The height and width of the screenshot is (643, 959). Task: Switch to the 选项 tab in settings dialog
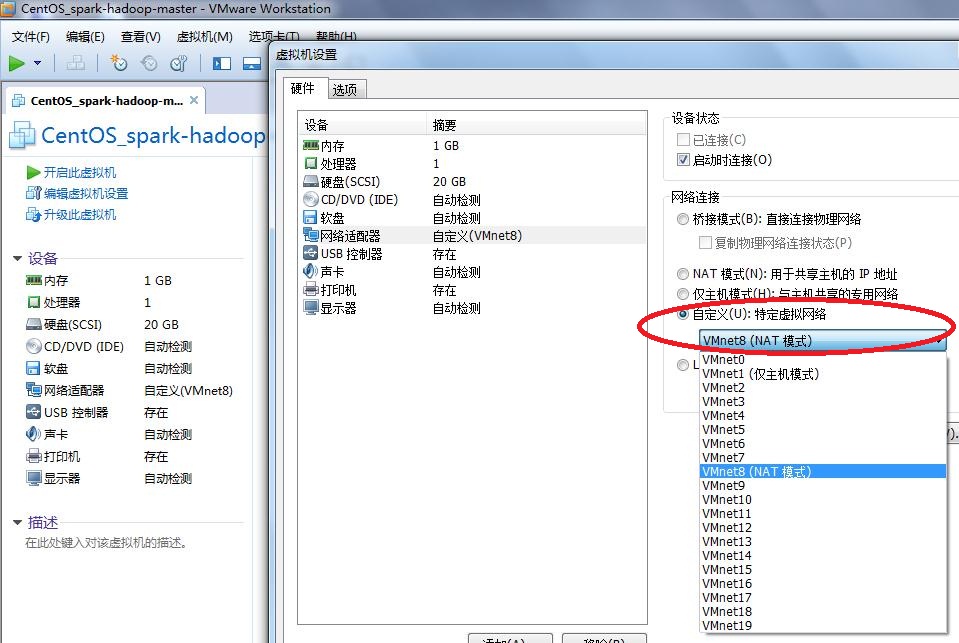[345, 89]
